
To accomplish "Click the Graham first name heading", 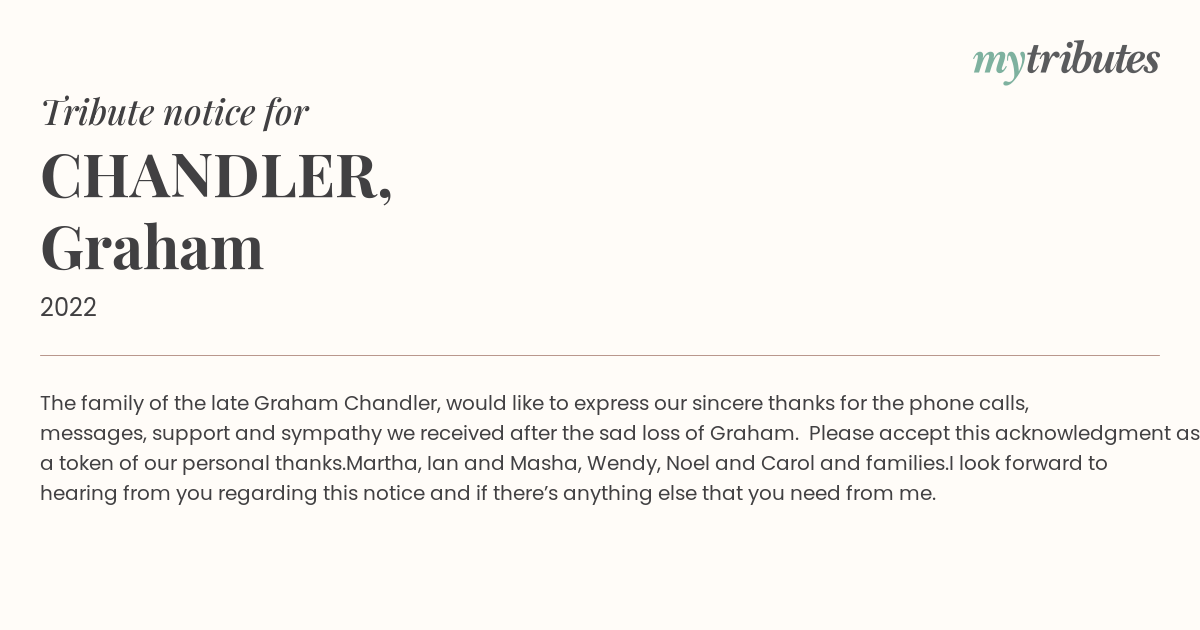I will pyautogui.click(x=152, y=248).
